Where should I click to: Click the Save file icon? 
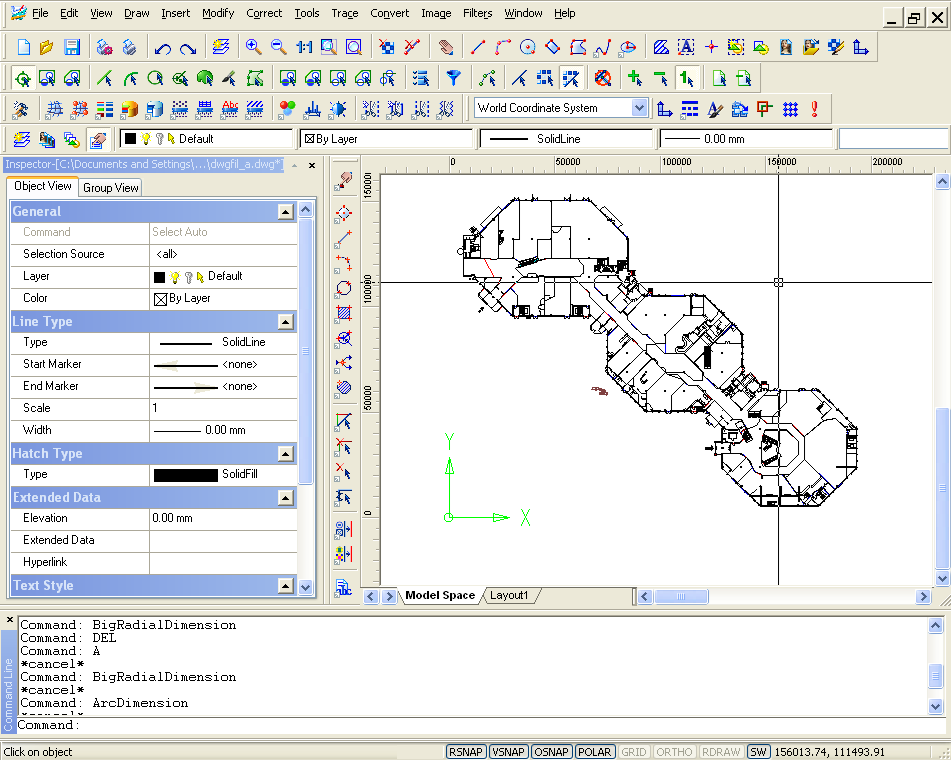point(72,47)
